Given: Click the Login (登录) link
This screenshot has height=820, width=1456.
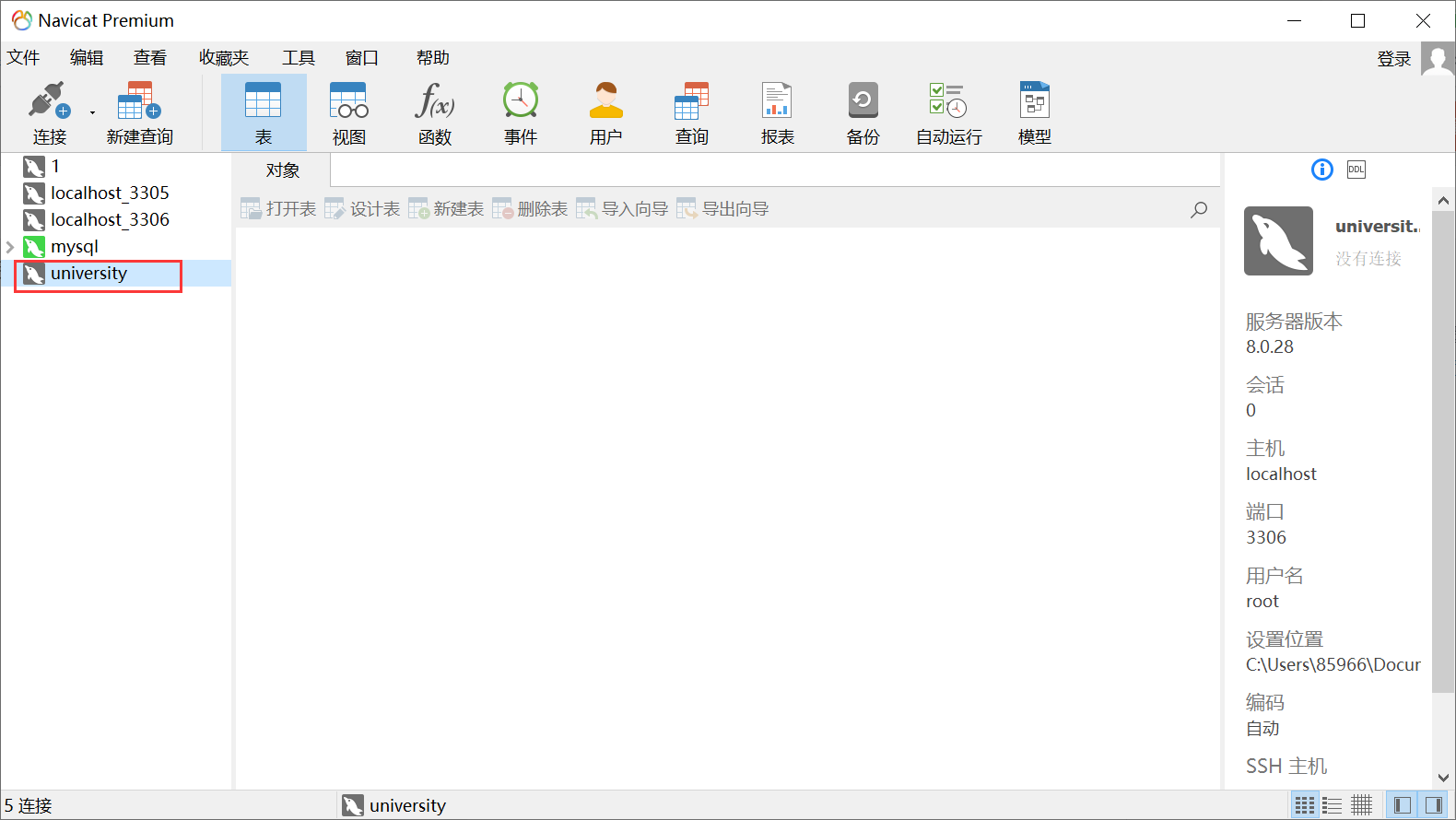Looking at the screenshot, I should (1394, 59).
